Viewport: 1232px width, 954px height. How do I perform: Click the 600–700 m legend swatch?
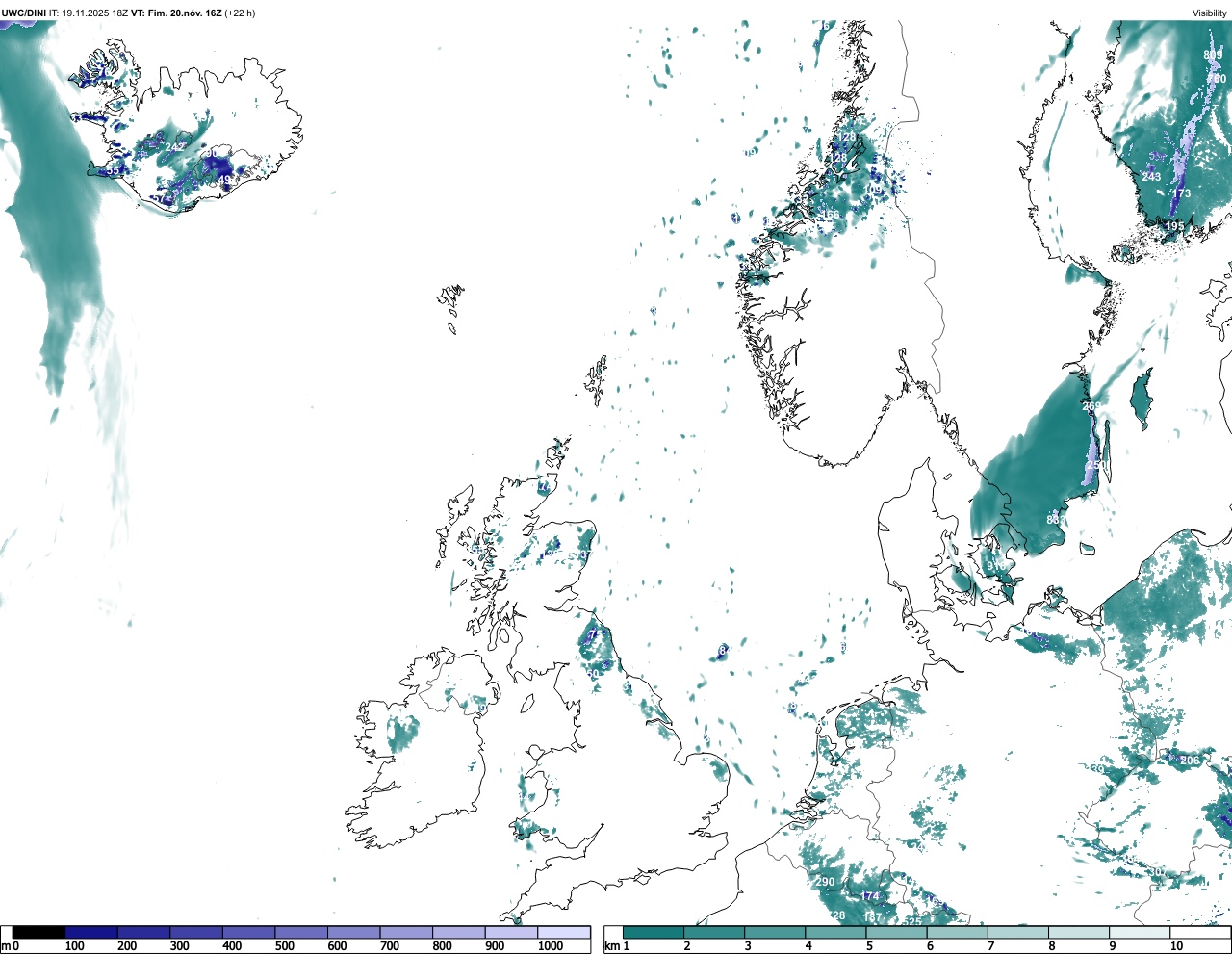pyautogui.click(x=353, y=932)
